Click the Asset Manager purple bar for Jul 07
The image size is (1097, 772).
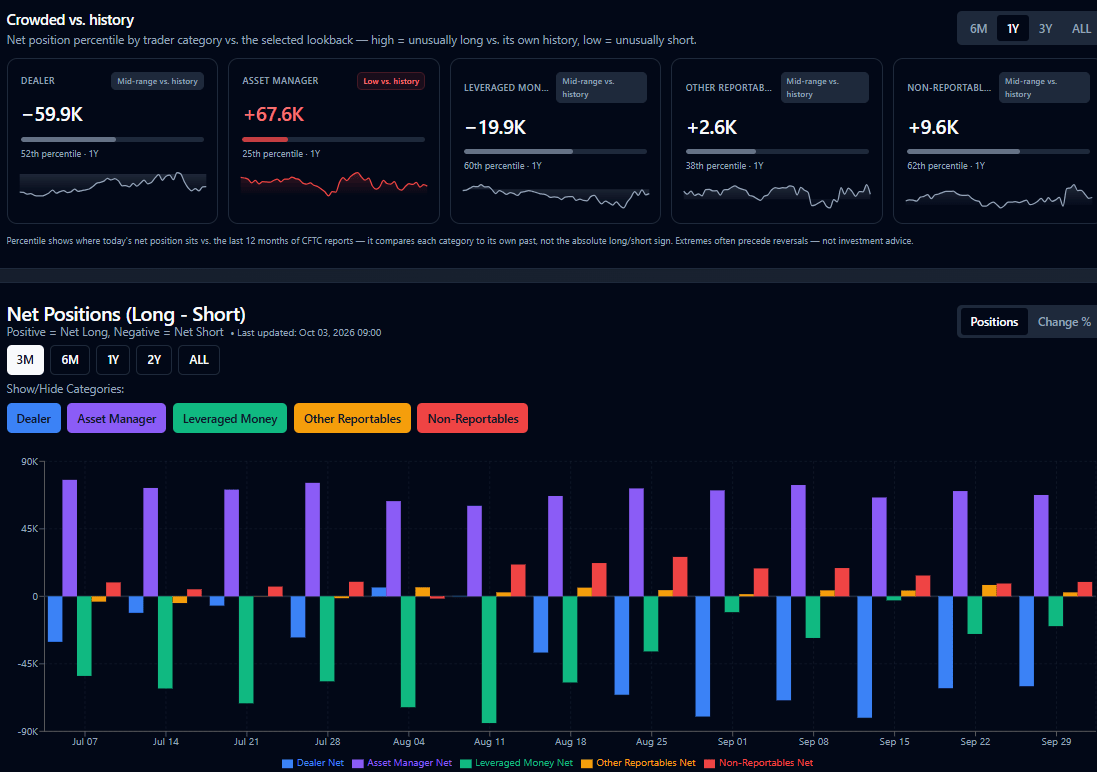coord(70,538)
